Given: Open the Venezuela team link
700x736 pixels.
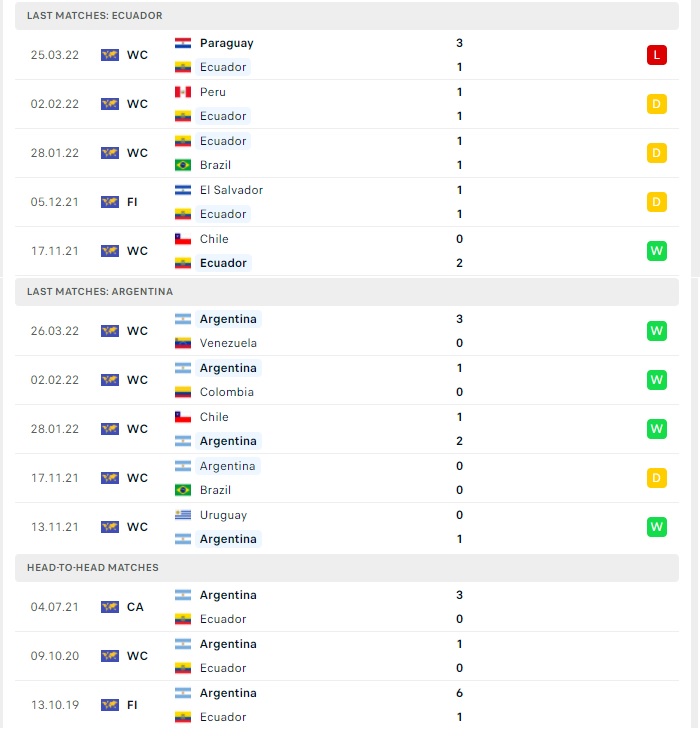Looking at the screenshot, I should click(x=228, y=343).
